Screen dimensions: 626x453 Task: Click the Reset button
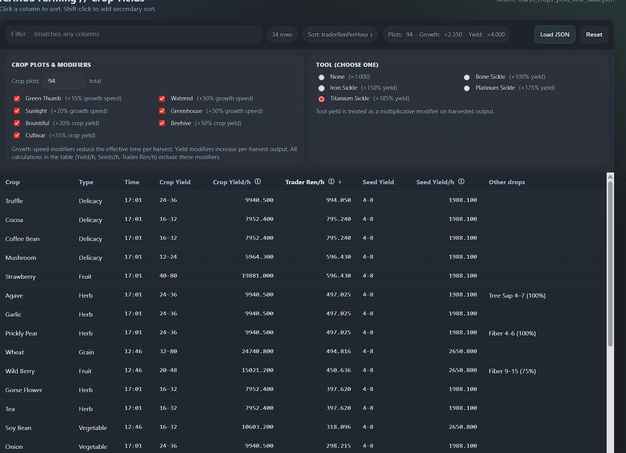click(x=594, y=35)
